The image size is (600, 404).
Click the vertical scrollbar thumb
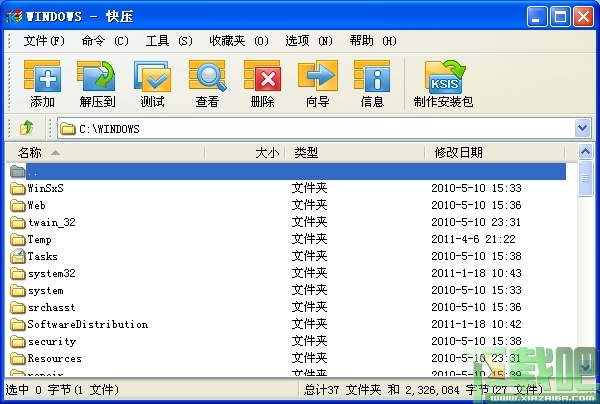pyautogui.click(x=585, y=178)
